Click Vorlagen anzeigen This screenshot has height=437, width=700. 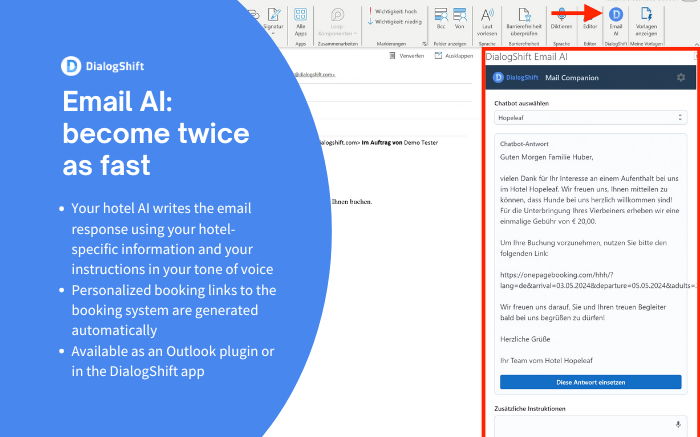coord(646,21)
